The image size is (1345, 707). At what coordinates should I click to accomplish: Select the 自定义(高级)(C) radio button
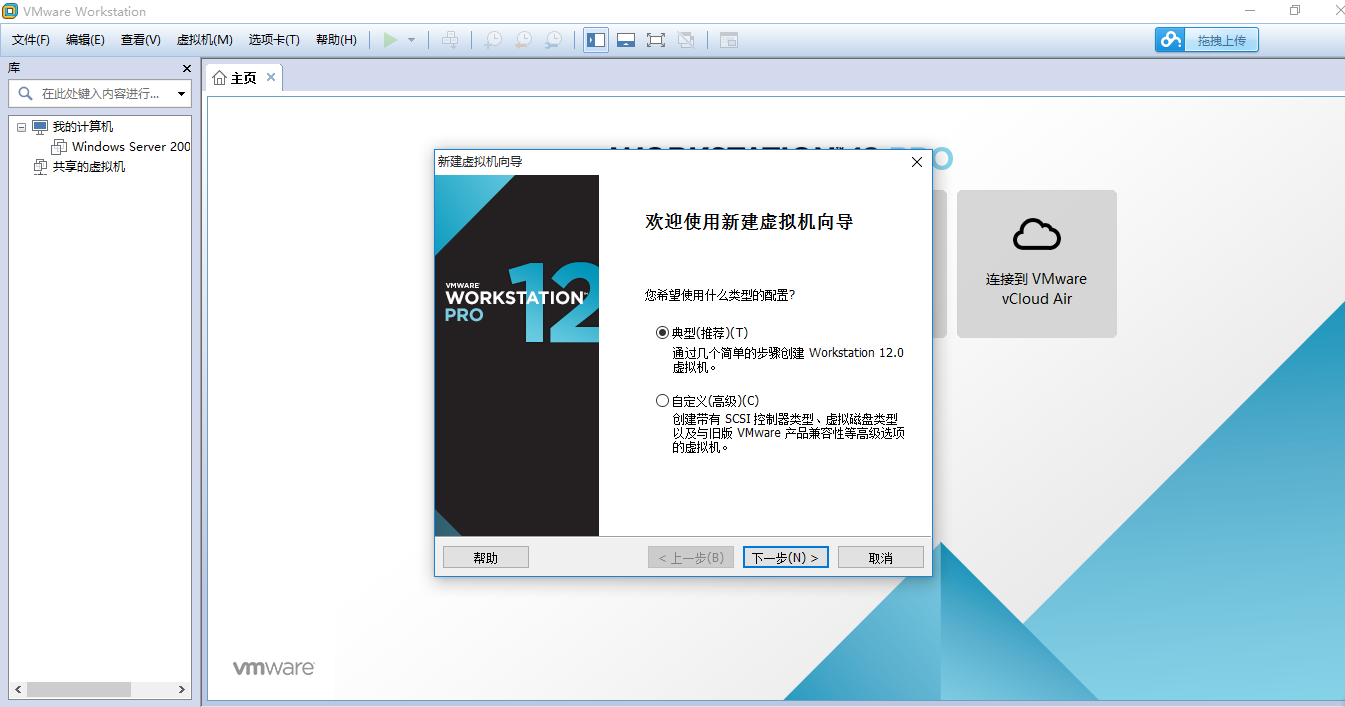[662, 401]
